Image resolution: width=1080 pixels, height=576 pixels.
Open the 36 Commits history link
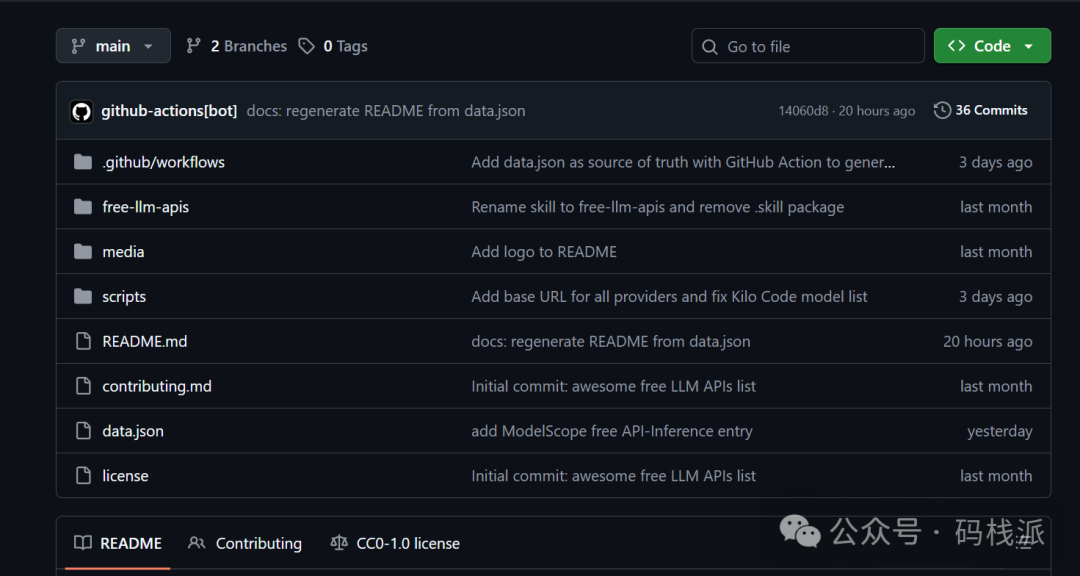click(990, 110)
